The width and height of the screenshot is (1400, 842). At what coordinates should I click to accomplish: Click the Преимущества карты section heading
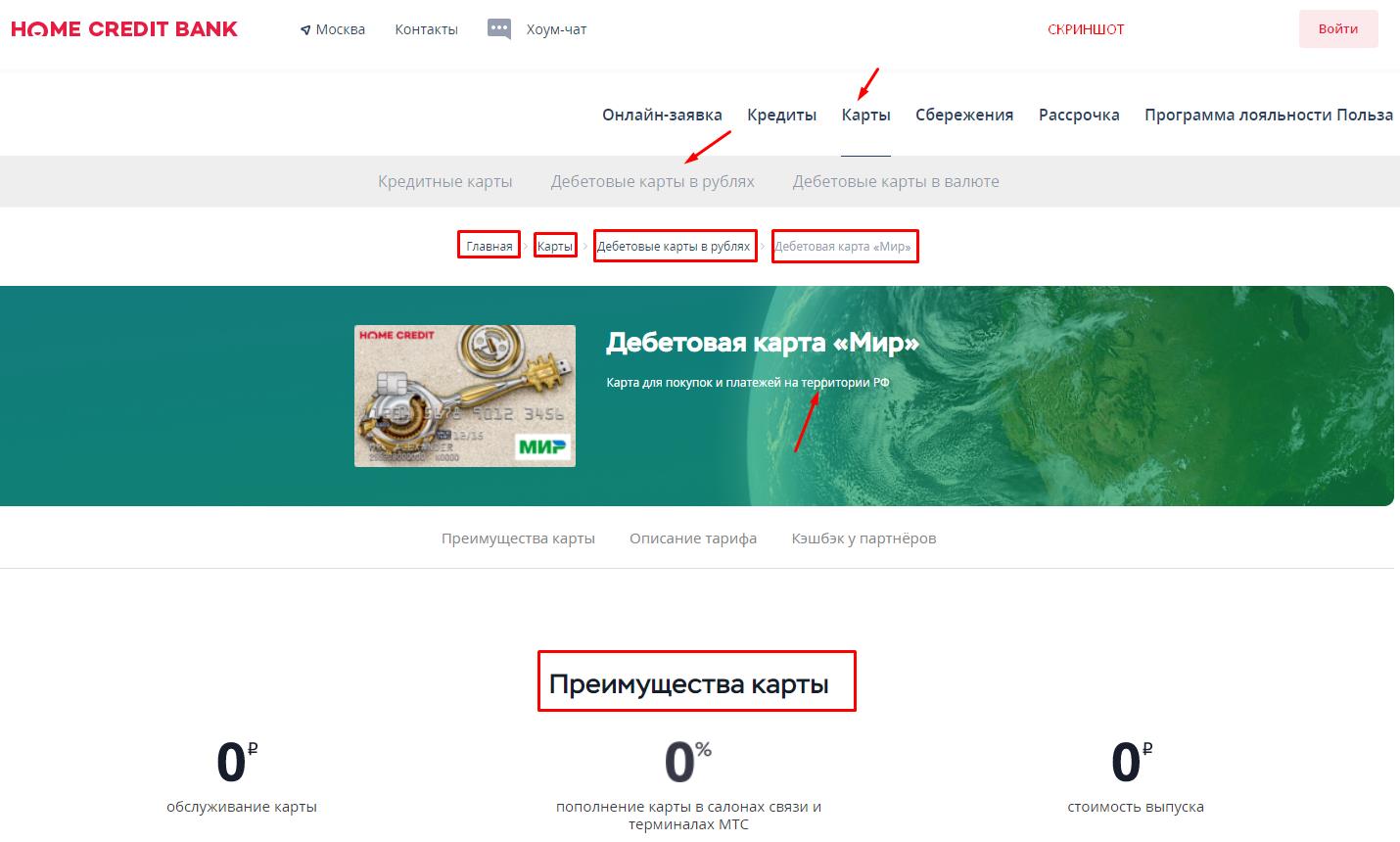688,683
